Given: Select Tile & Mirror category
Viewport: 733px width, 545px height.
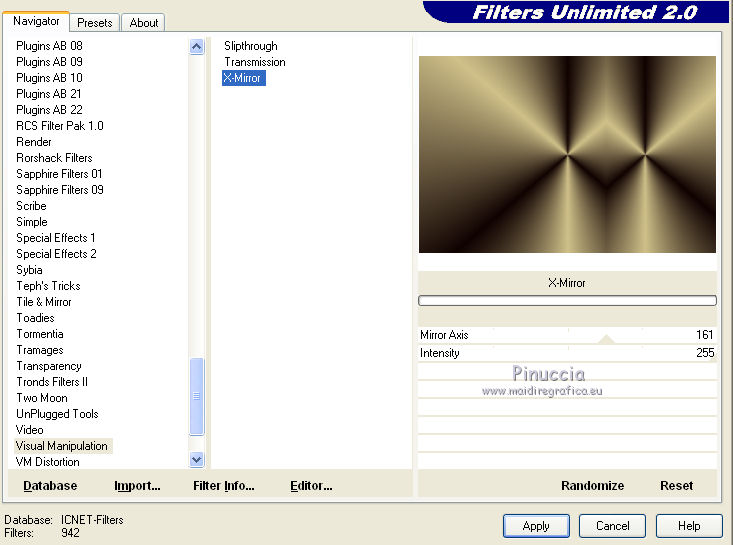Looking at the screenshot, I should tap(44, 302).
